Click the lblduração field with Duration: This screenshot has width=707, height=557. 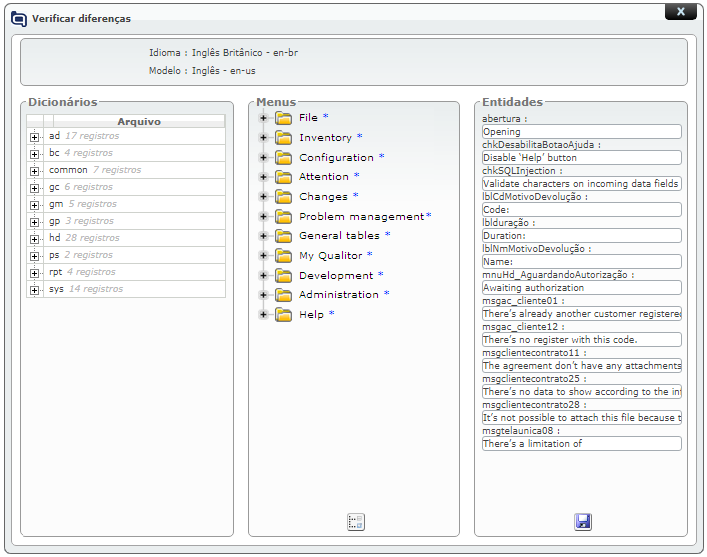(582, 236)
